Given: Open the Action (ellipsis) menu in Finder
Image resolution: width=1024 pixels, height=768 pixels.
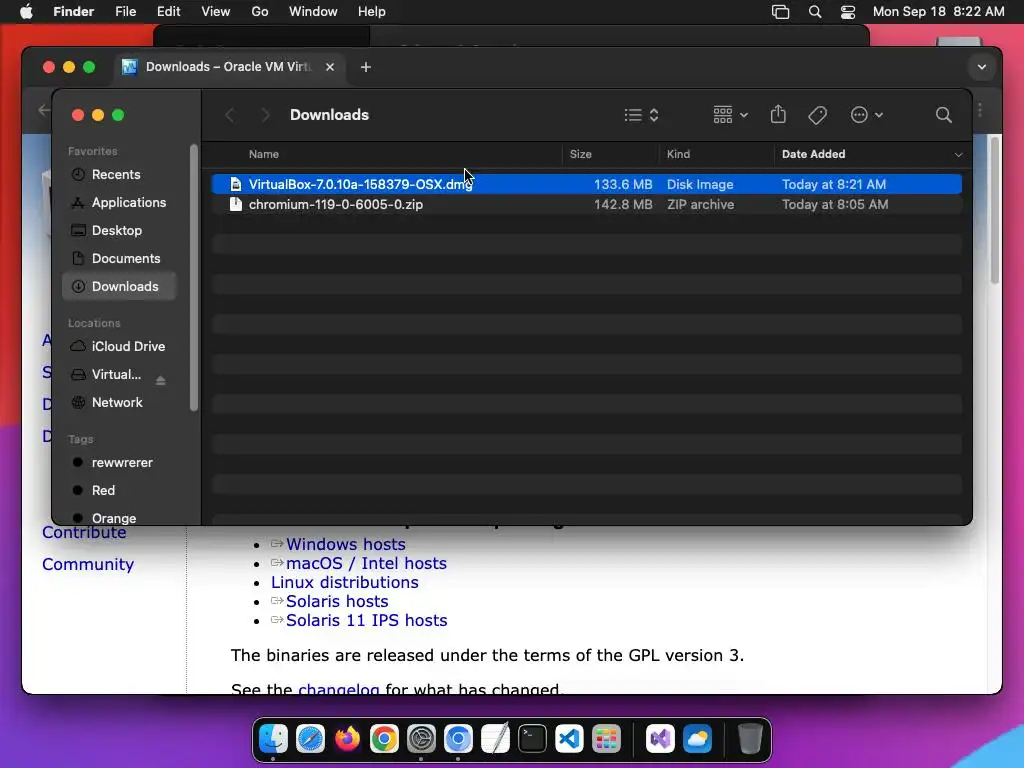Looking at the screenshot, I should click(867, 116).
